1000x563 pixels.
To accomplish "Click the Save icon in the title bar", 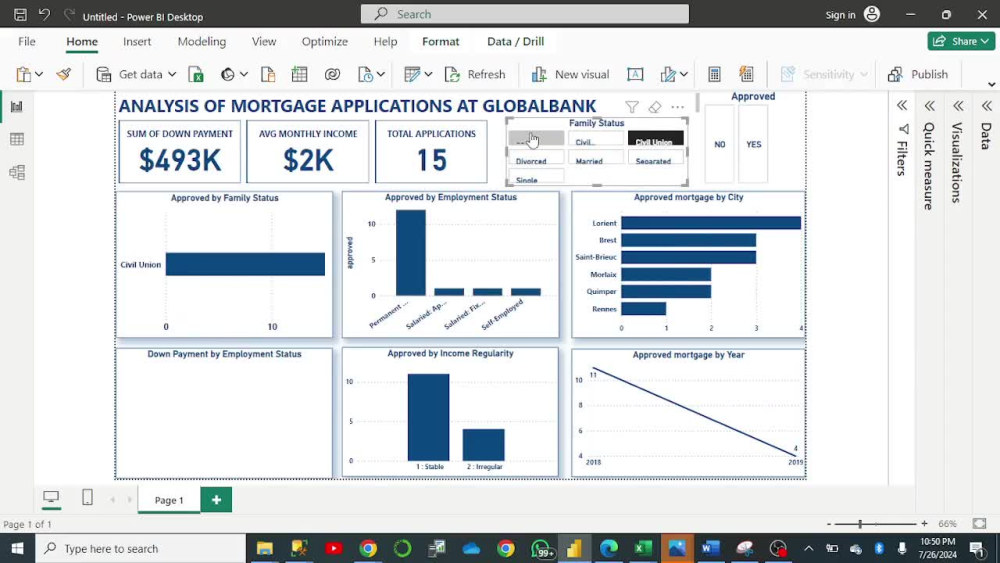I will pyautogui.click(x=20, y=14).
